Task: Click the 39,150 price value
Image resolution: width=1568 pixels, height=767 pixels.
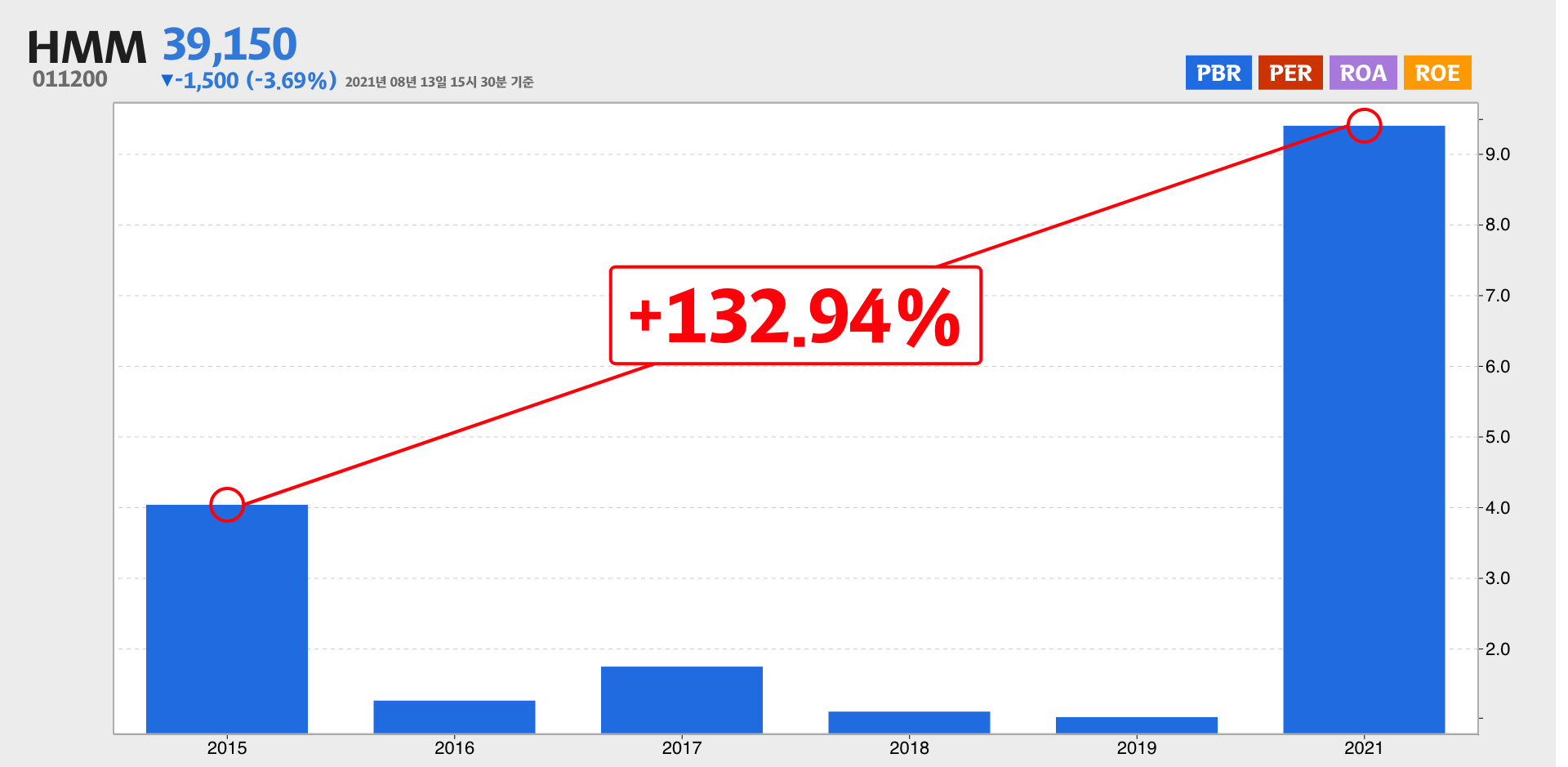Action: 229,45
